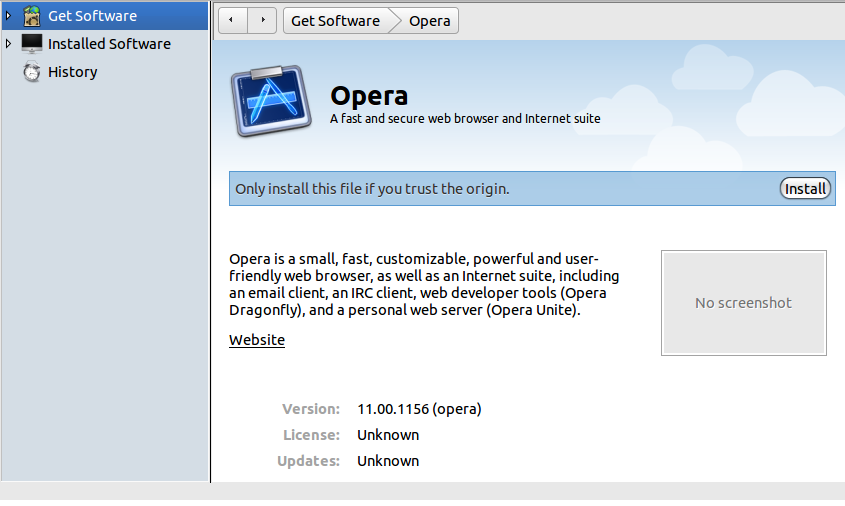The image size is (845, 506).
Task: Navigate to Get Software breadcrumb
Action: pyautogui.click(x=335, y=21)
